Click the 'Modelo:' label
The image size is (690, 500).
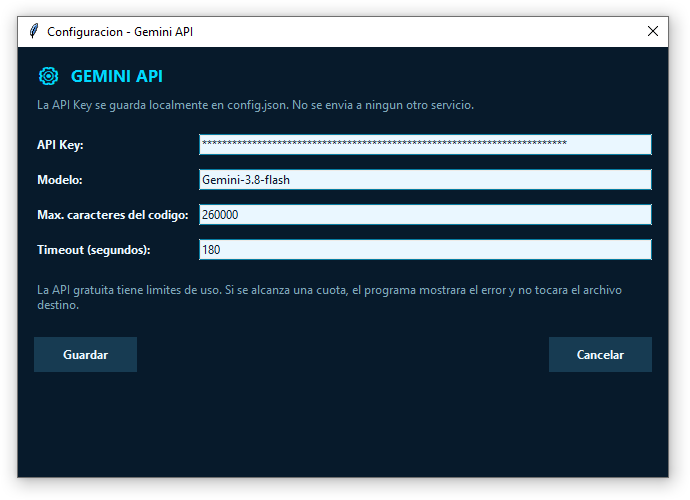[60, 180]
